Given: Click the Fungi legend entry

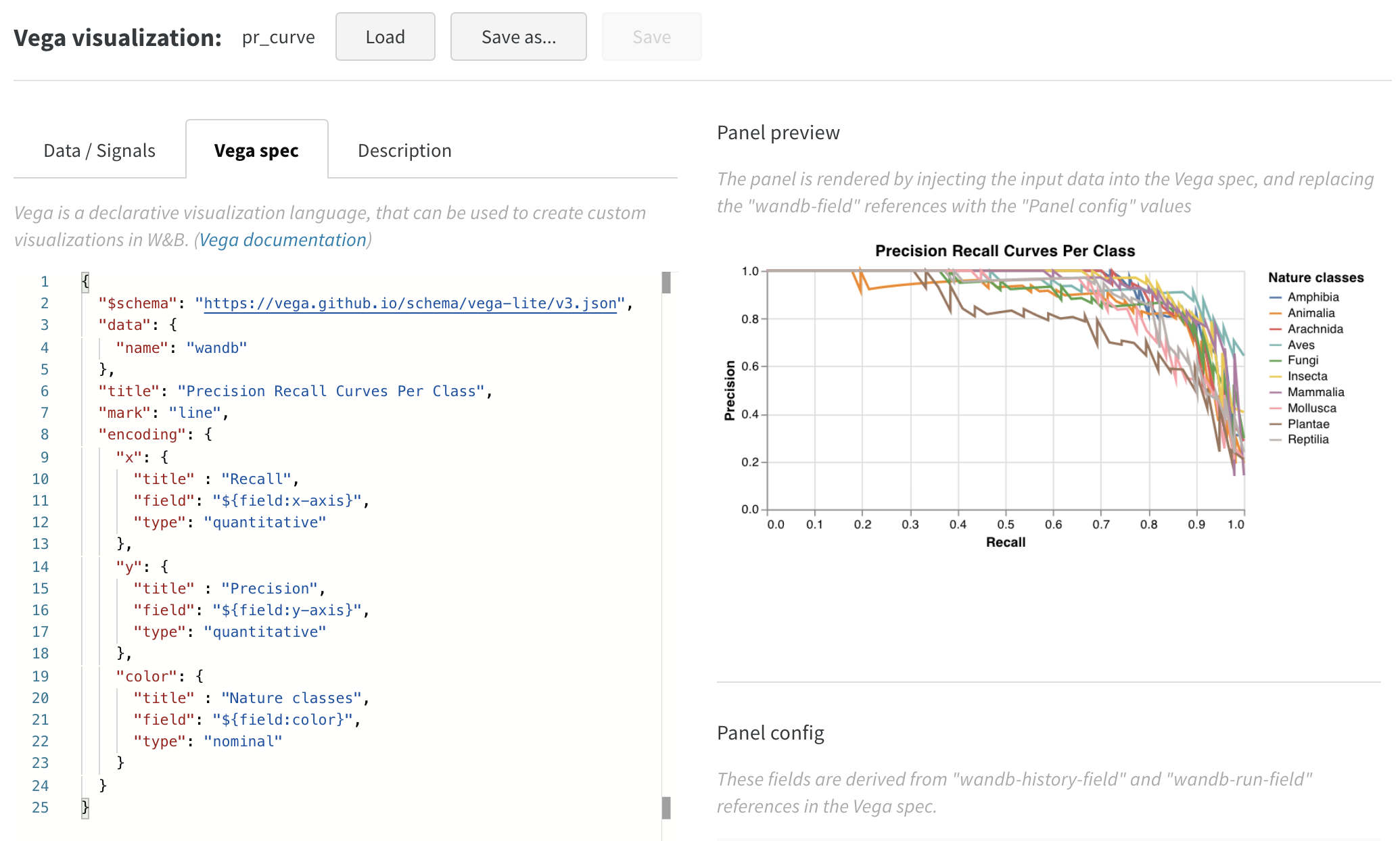Looking at the screenshot, I should [x=1303, y=360].
